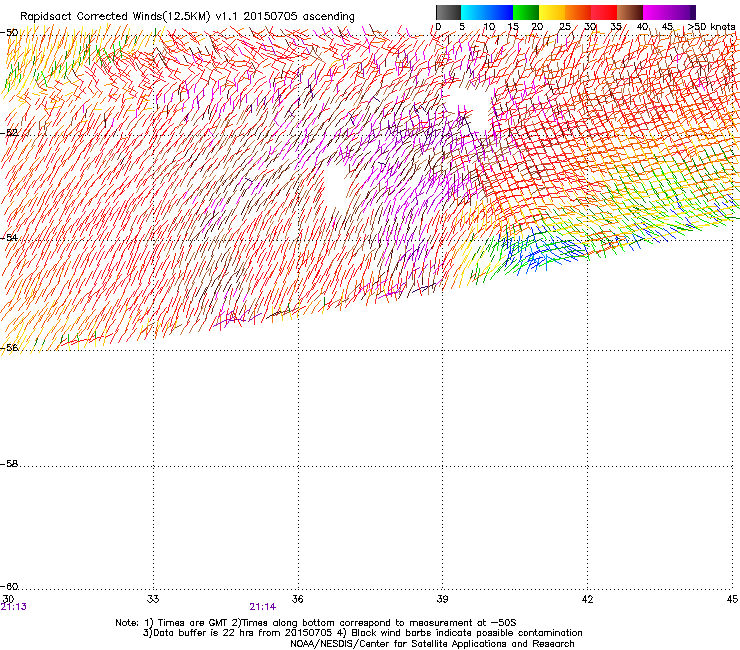This screenshot has width=740, height=650.
Task: Click the green 15-20 knots legend segment
Action: point(526,12)
